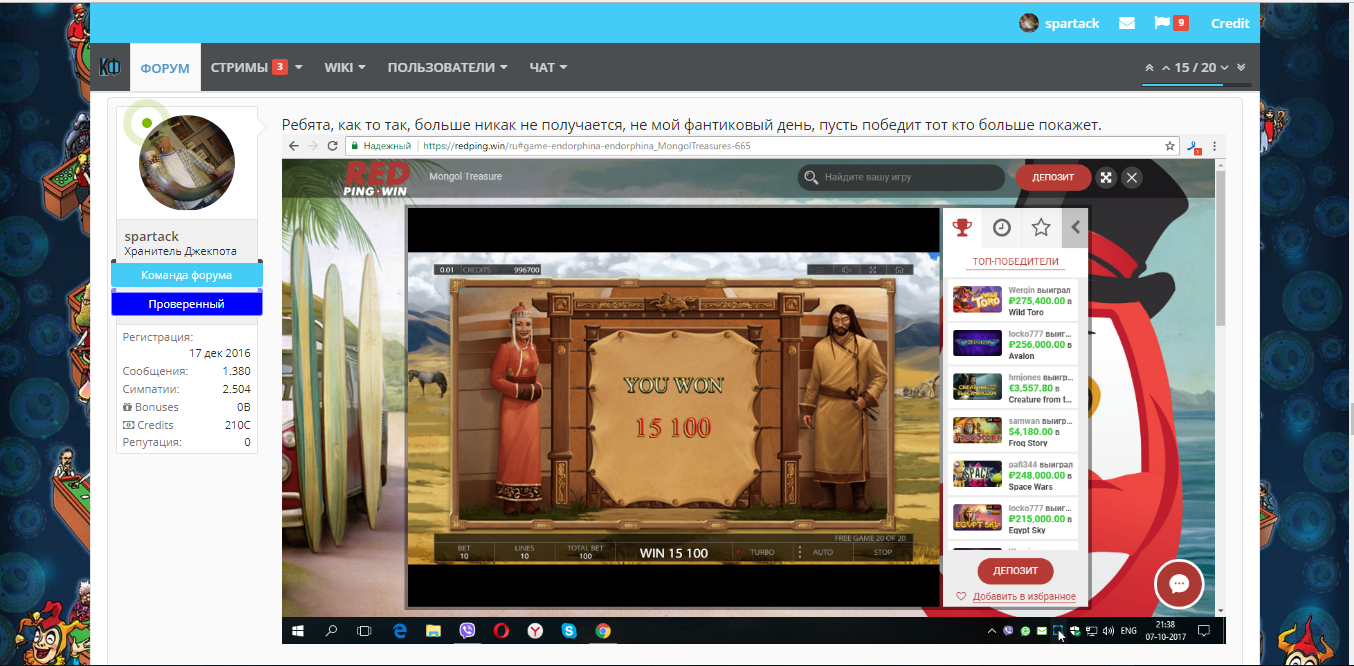Click the Команда форума banner
The image size is (1354, 666).
pyautogui.click(x=187, y=275)
